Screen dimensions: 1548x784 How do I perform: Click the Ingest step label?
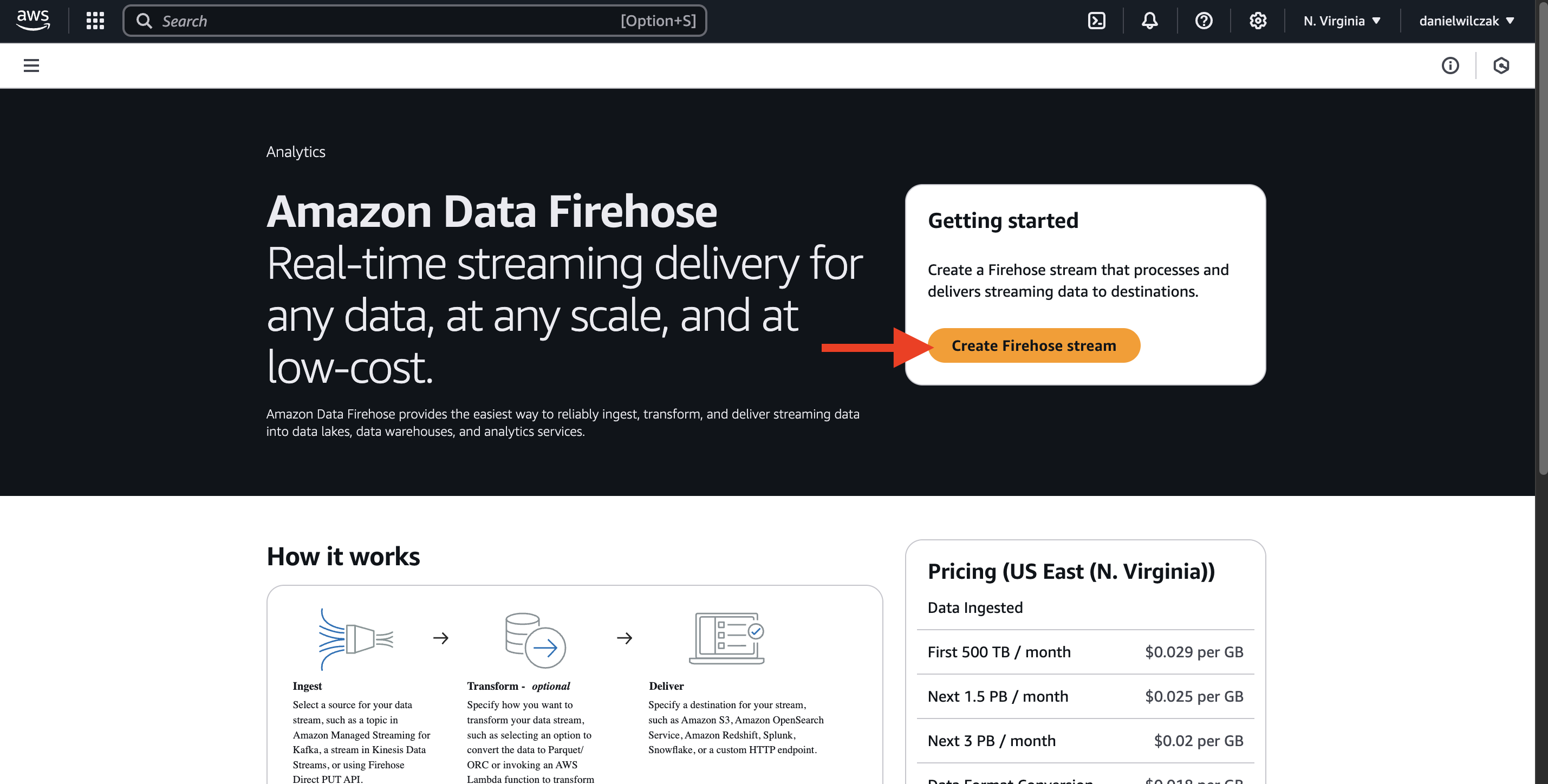click(307, 686)
